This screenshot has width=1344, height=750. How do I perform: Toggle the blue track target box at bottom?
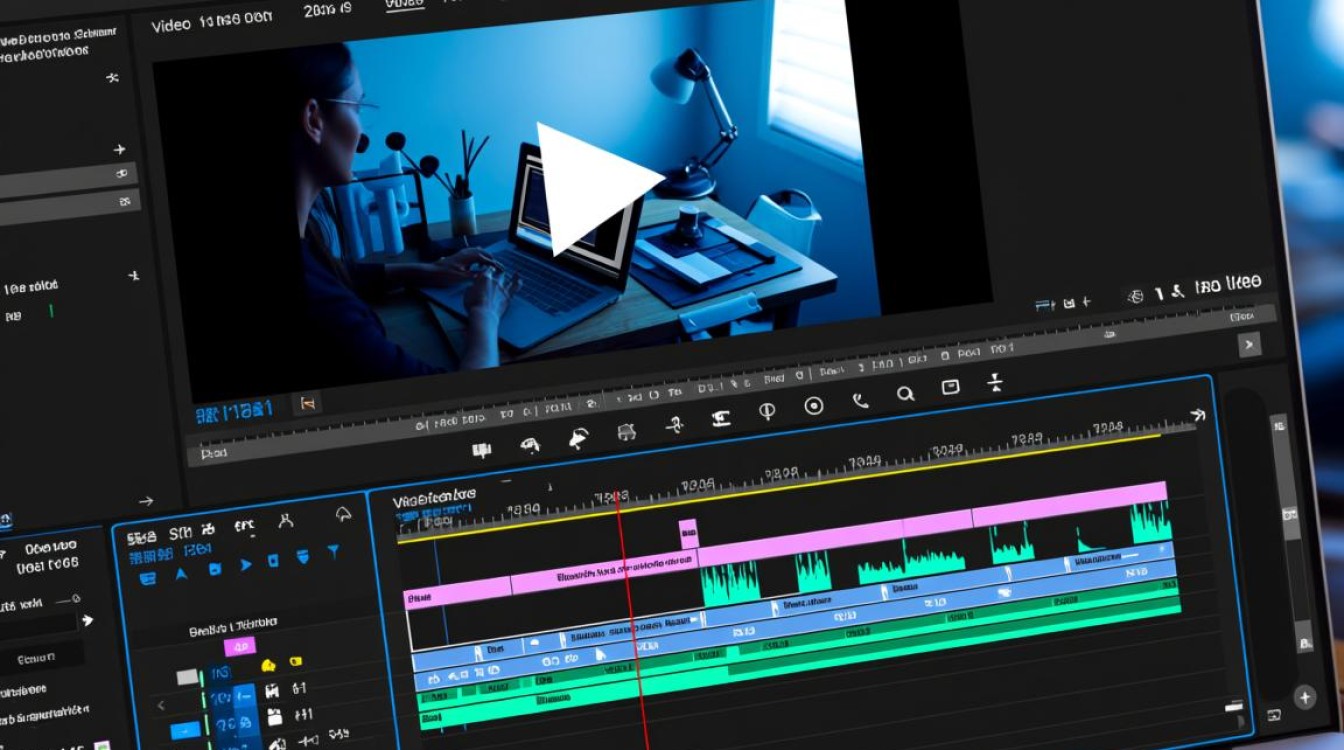[184, 730]
